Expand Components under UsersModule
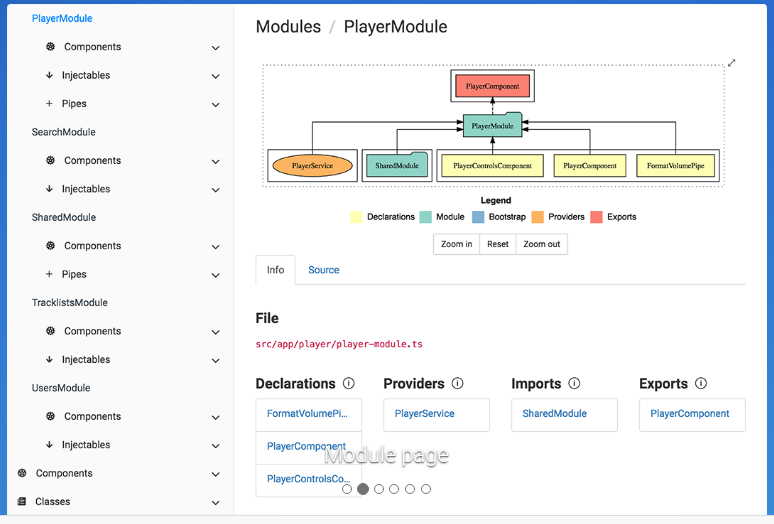 point(215,417)
